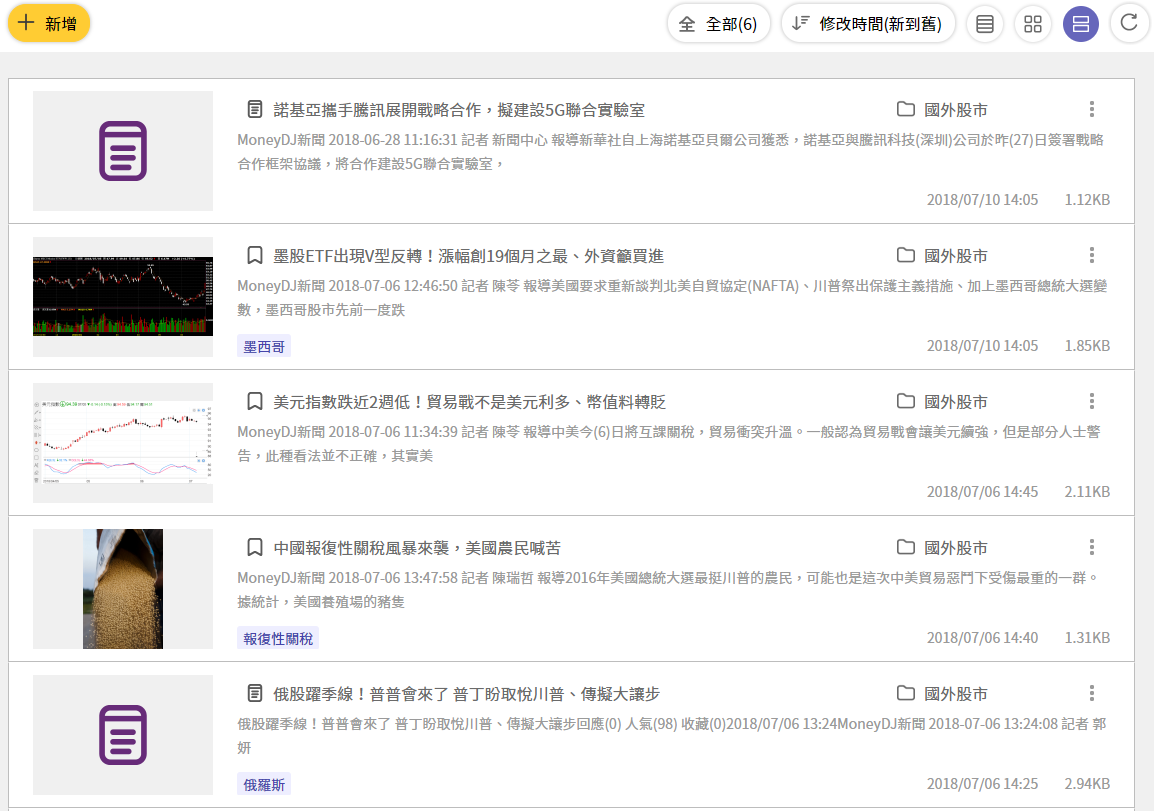The width and height of the screenshot is (1154, 811).
Task: Click the 新增 add button
Action: [x=49, y=24]
